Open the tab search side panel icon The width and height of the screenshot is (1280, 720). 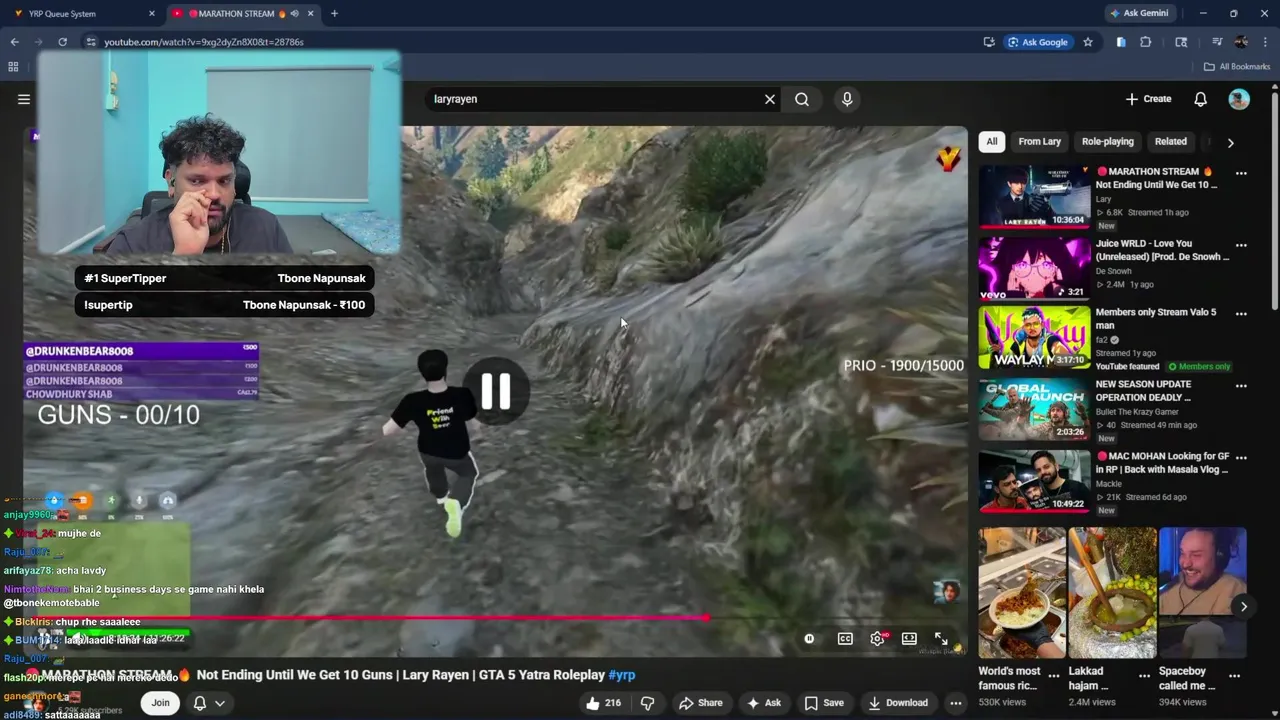tap(1181, 42)
